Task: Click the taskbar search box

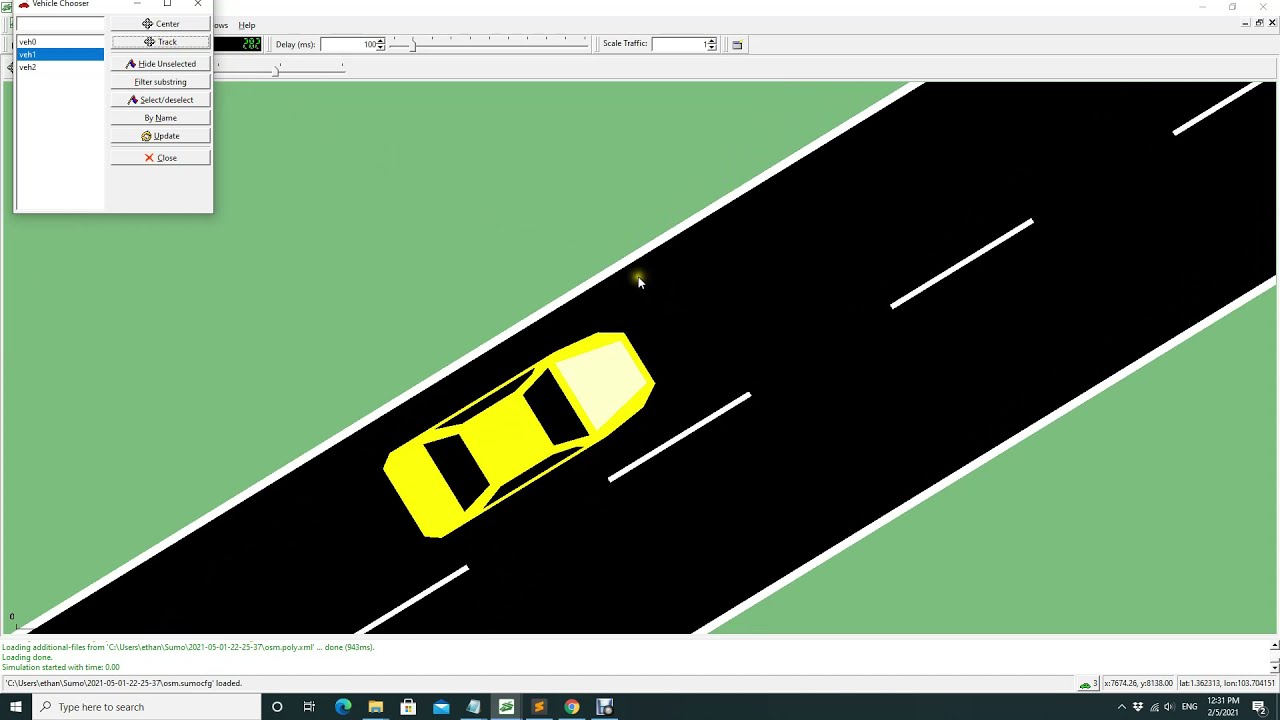Action: [x=146, y=707]
